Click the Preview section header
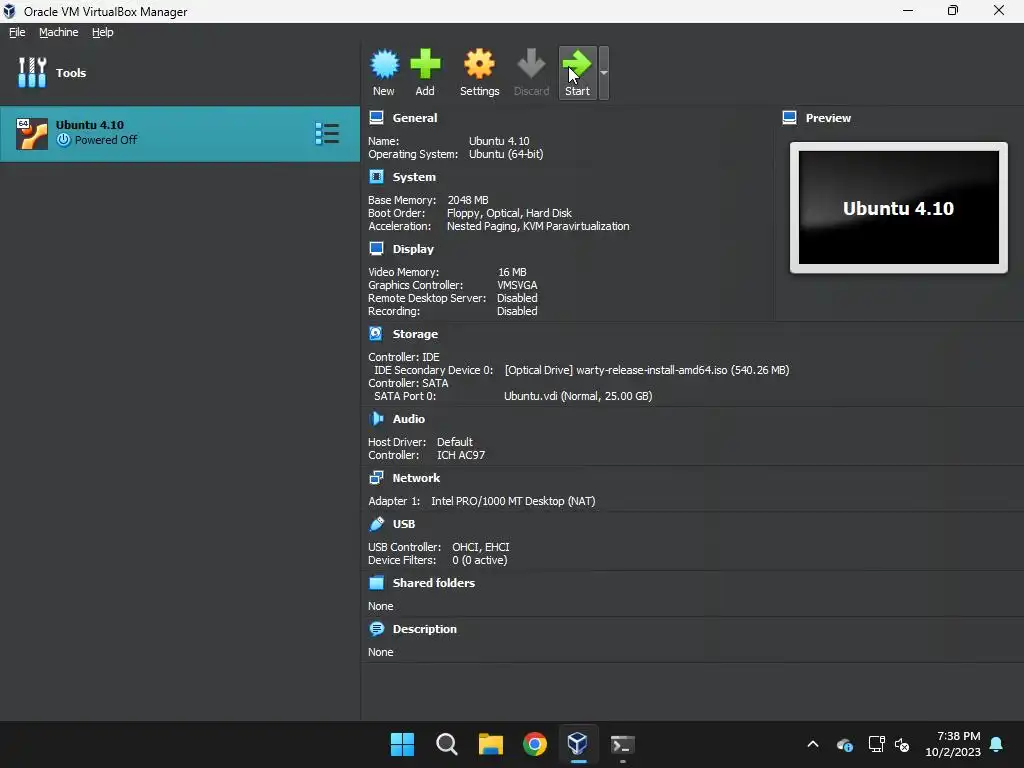Screen dimensions: 1024x768 coord(828,118)
